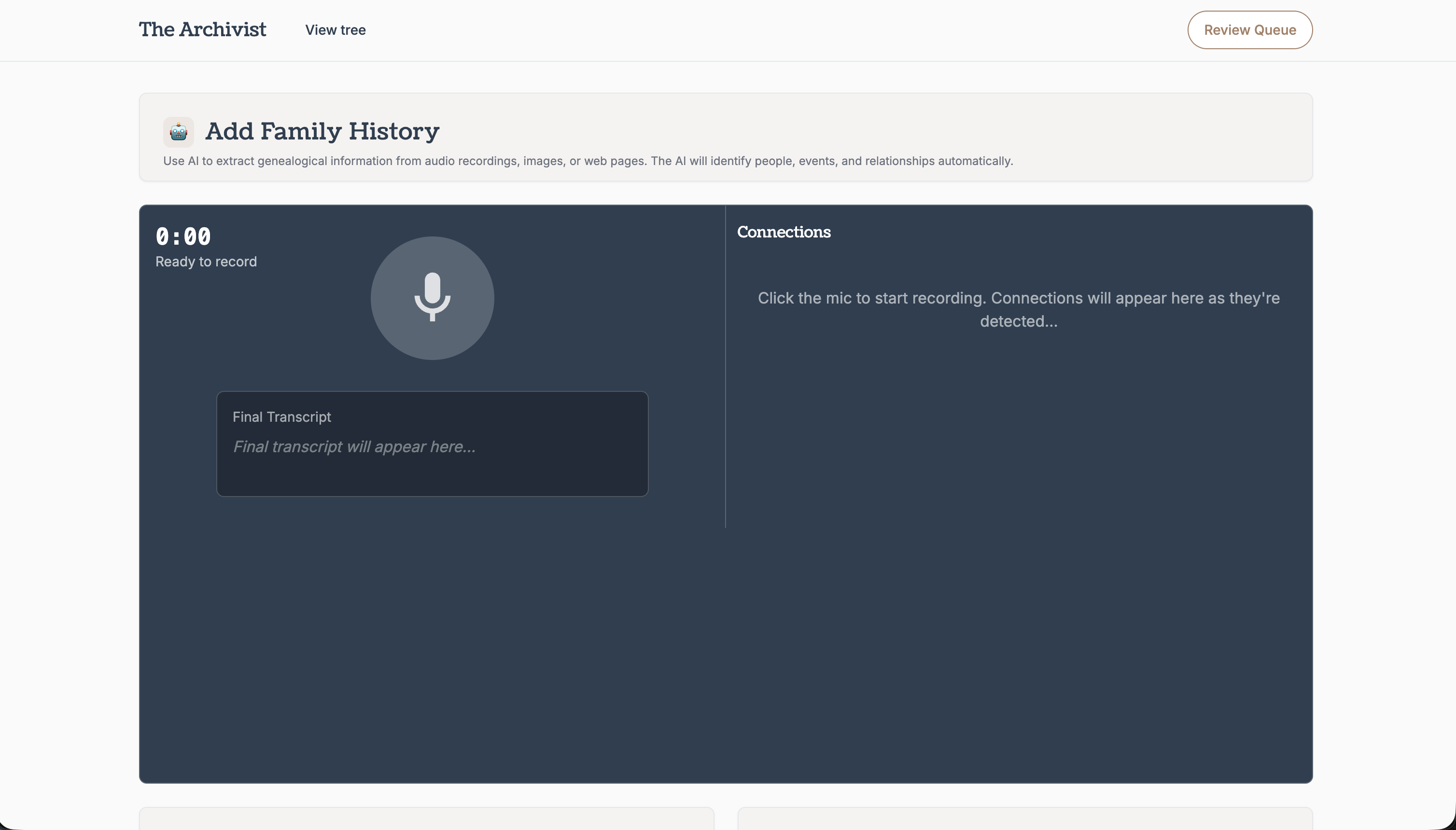Click the Final Transcript label

[282, 417]
